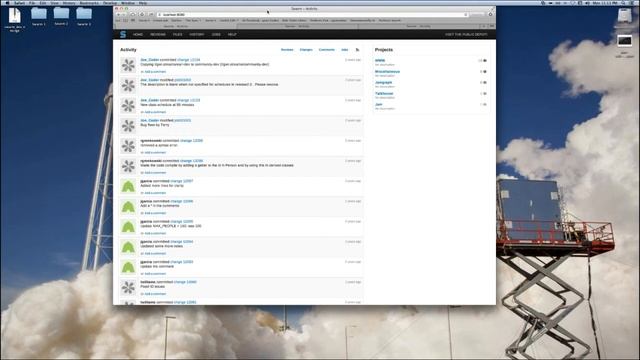Image resolution: width=640 pixels, height=360 pixels.
Task: Select the first Swarm folder on the desktop
Action: 39,14
